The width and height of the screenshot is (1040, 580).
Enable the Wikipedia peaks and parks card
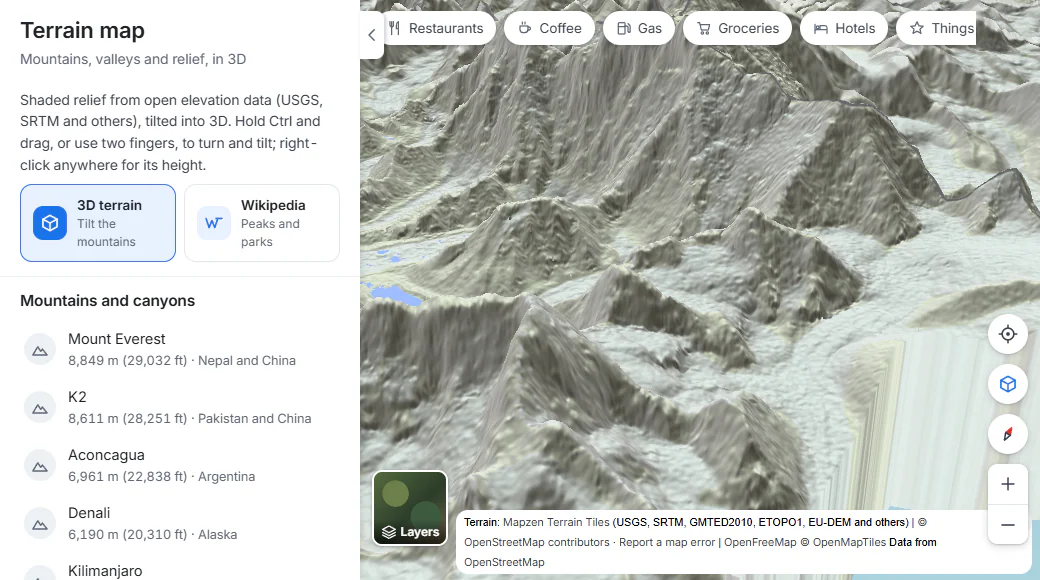click(262, 223)
